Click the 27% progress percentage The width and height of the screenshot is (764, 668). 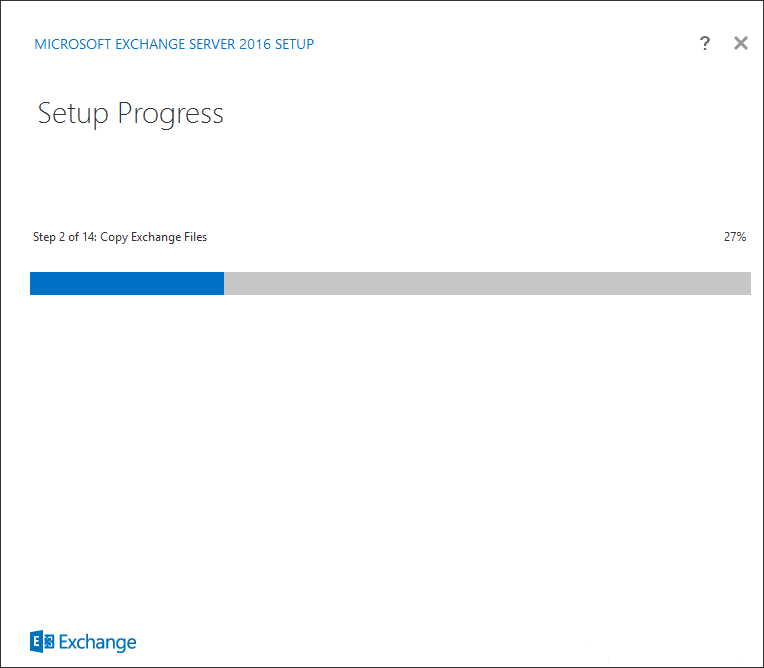pos(735,237)
